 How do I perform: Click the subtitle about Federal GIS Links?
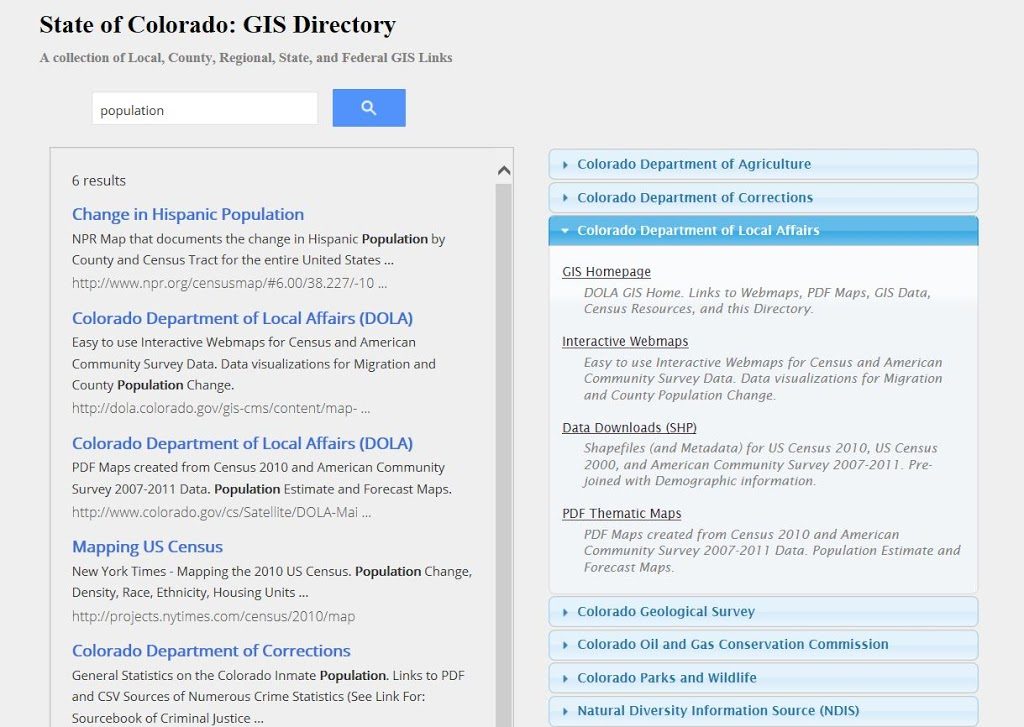coord(246,57)
